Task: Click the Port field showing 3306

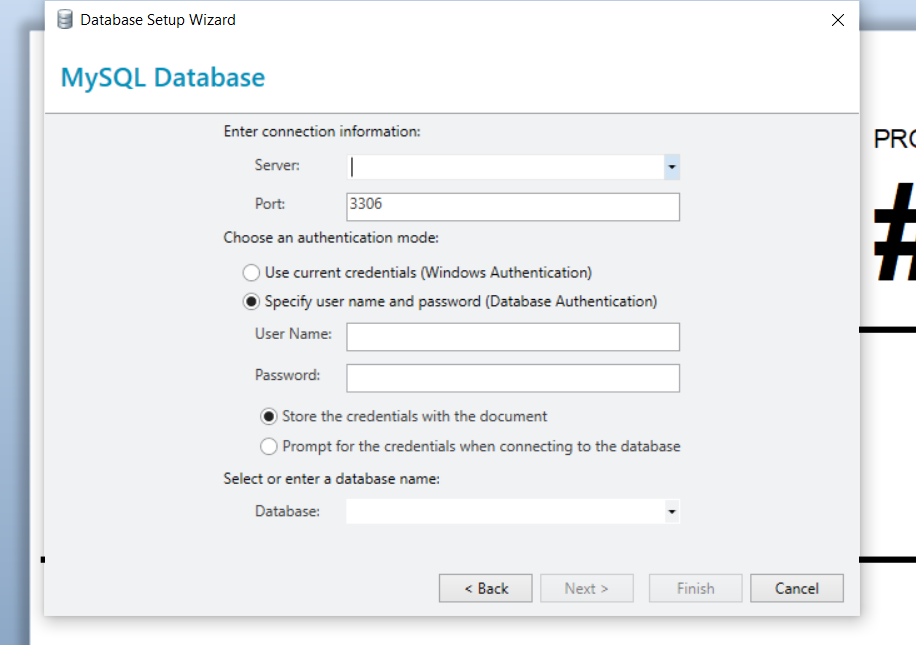Action: tap(513, 207)
